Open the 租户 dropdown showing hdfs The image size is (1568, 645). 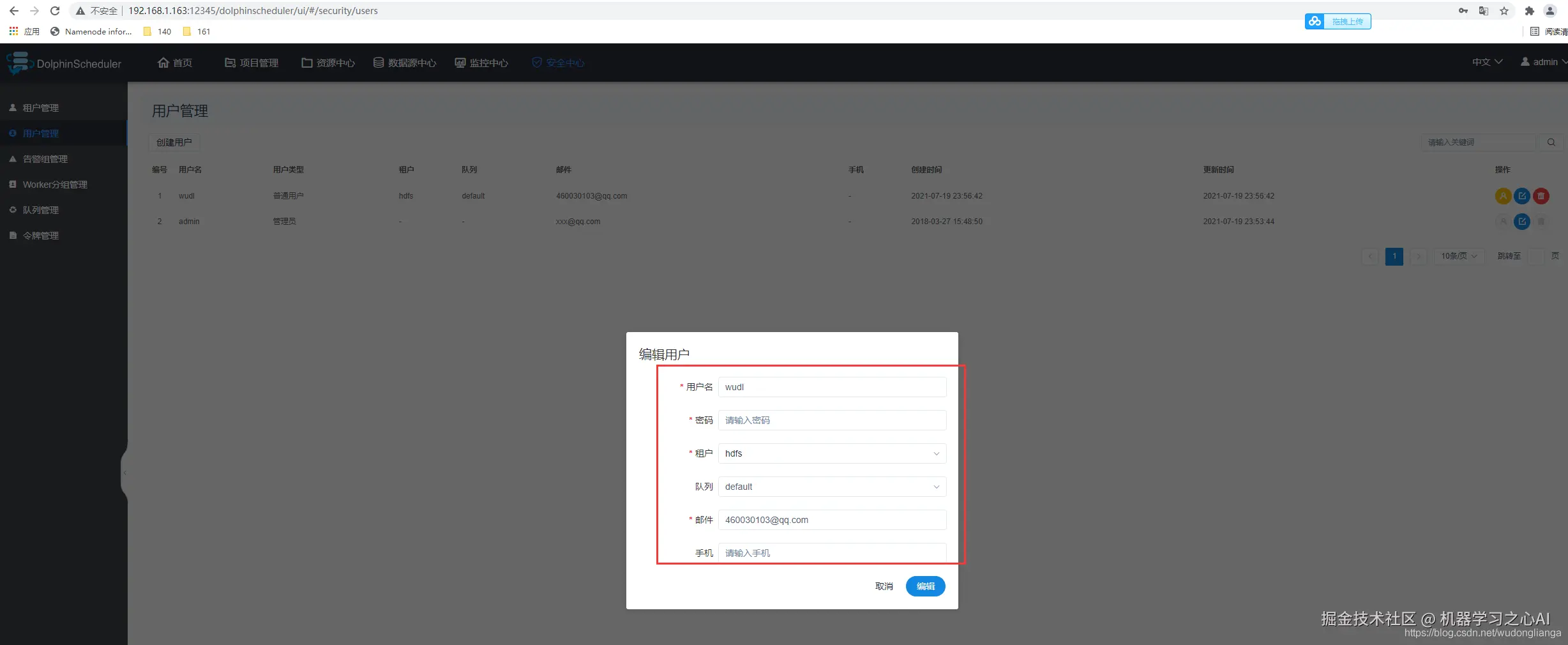click(x=832, y=453)
